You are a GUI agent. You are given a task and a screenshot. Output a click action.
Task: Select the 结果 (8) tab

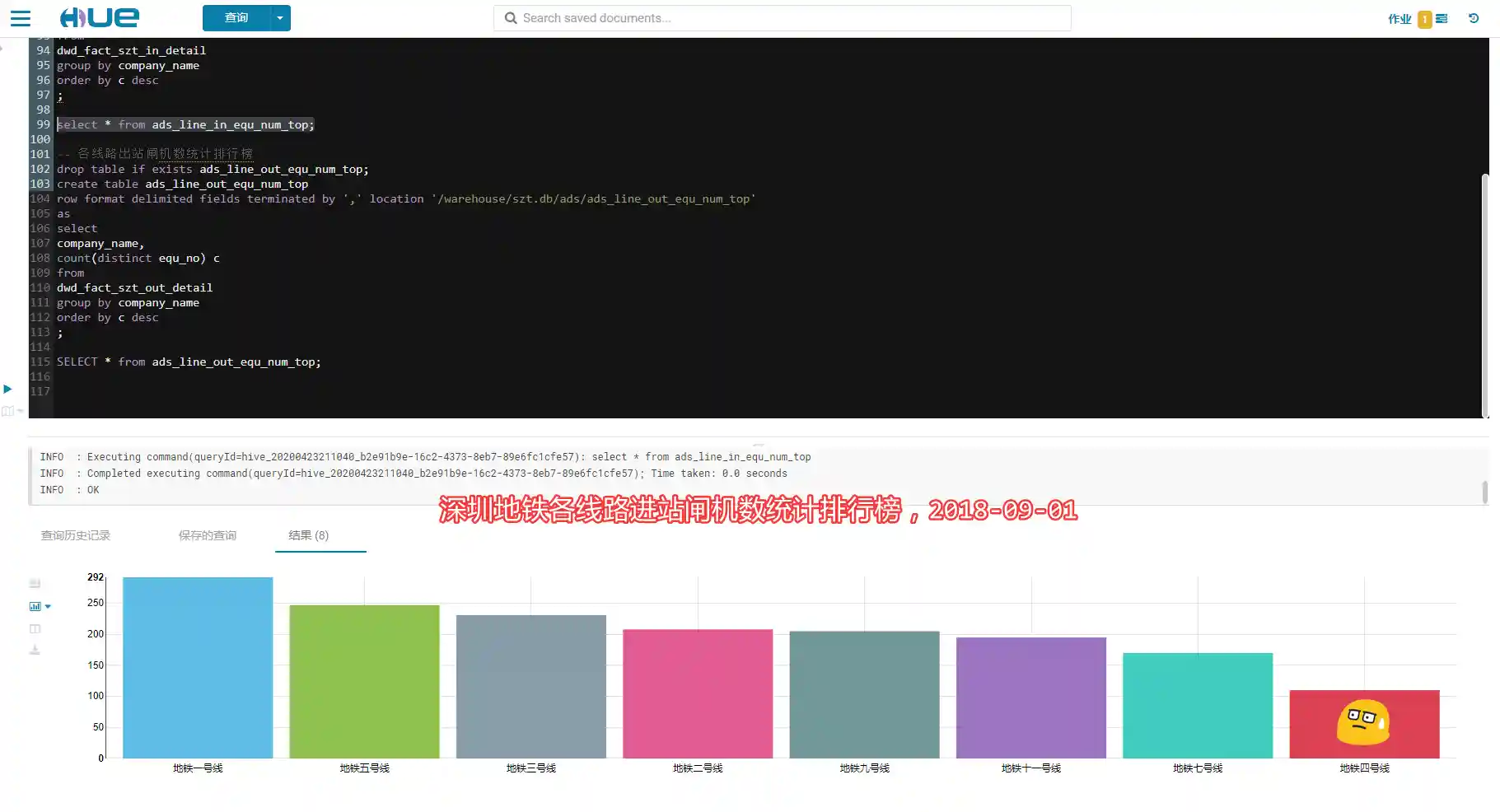pyautogui.click(x=309, y=535)
